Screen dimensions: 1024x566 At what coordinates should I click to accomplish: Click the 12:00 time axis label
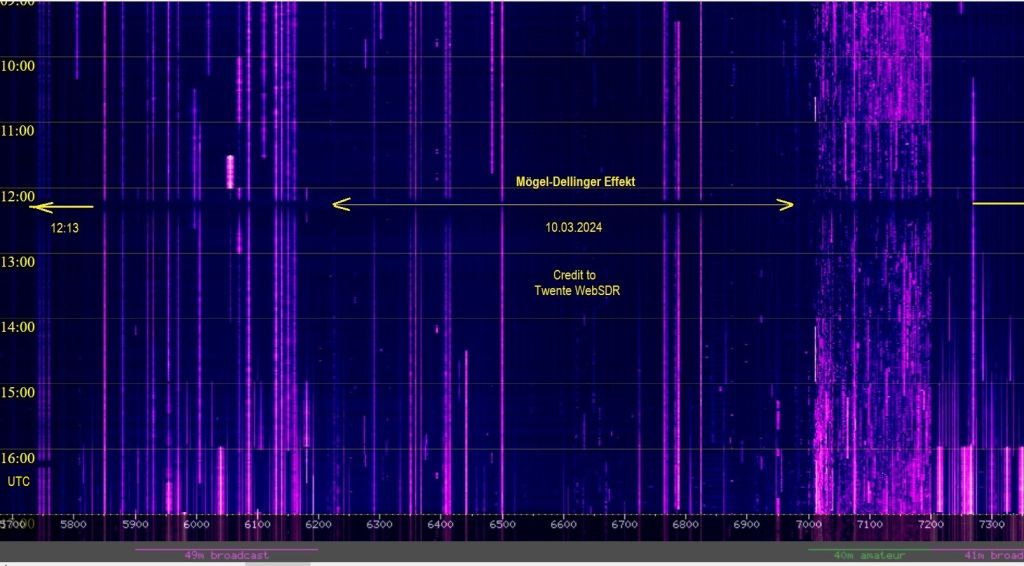tap(19, 196)
